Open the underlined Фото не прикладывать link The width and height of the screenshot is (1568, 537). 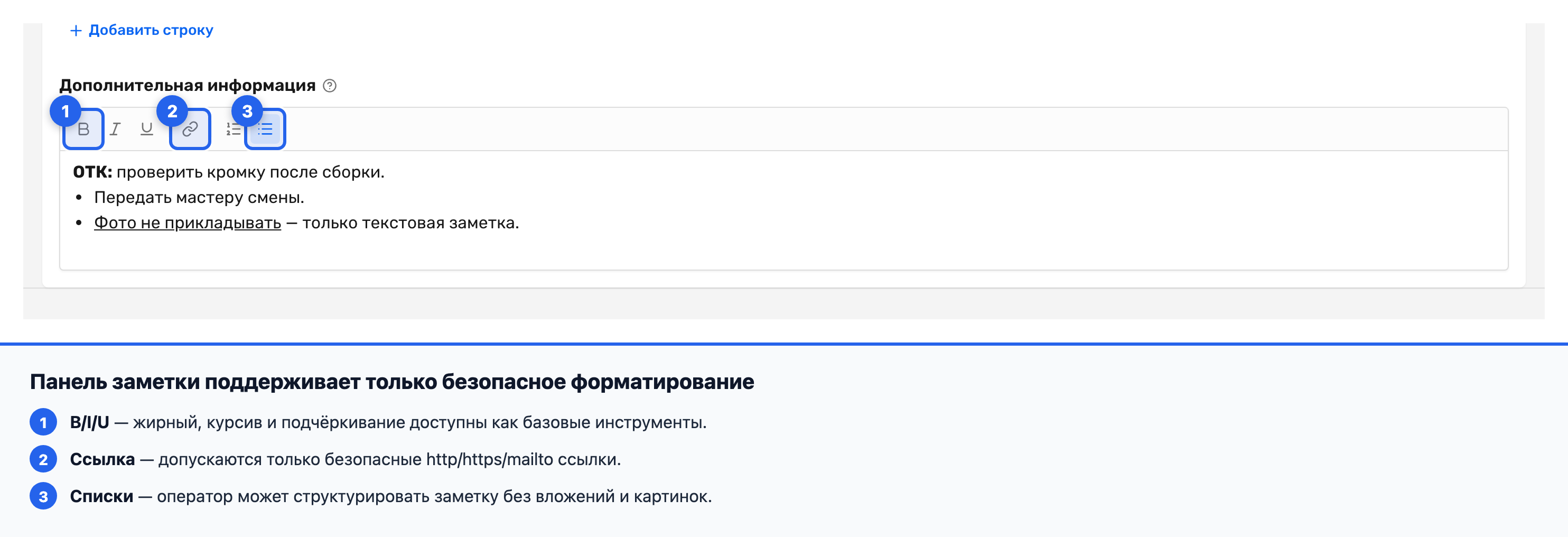188,223
